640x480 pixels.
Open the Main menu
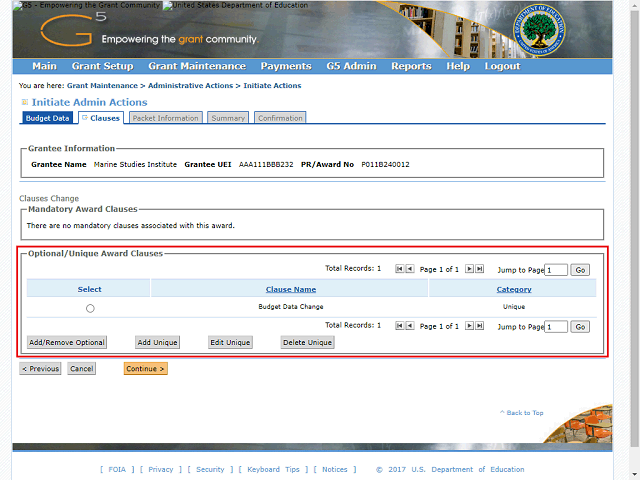click(44, 66)
